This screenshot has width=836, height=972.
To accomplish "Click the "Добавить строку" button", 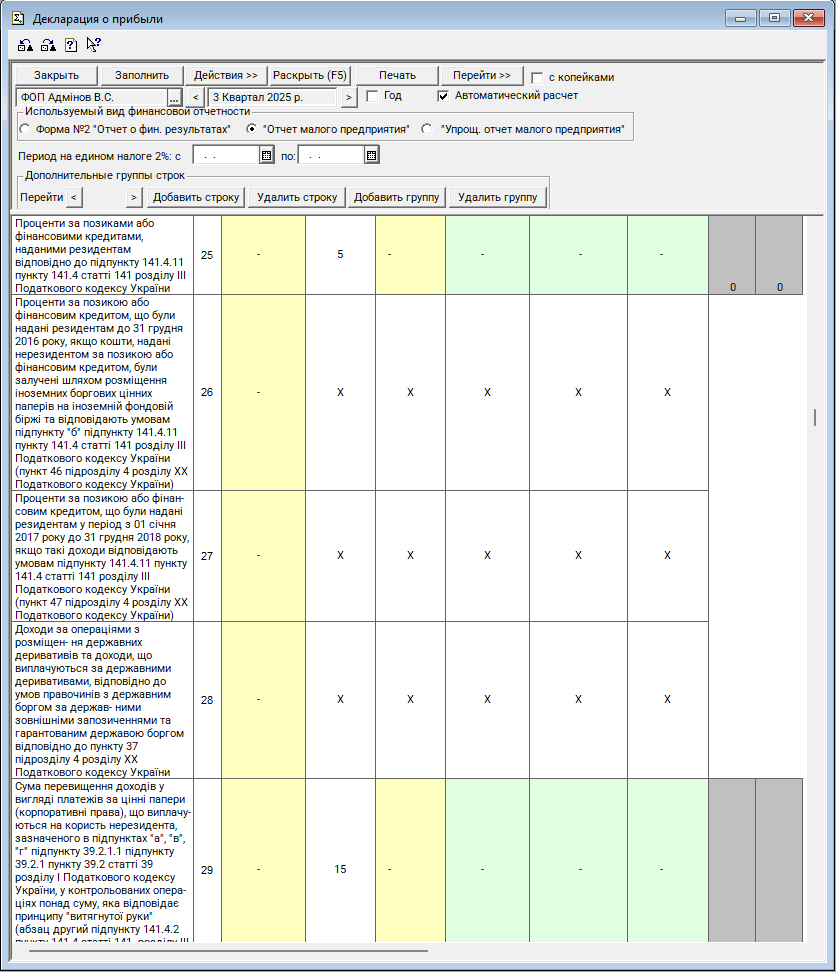I will (x=196, y=197).
